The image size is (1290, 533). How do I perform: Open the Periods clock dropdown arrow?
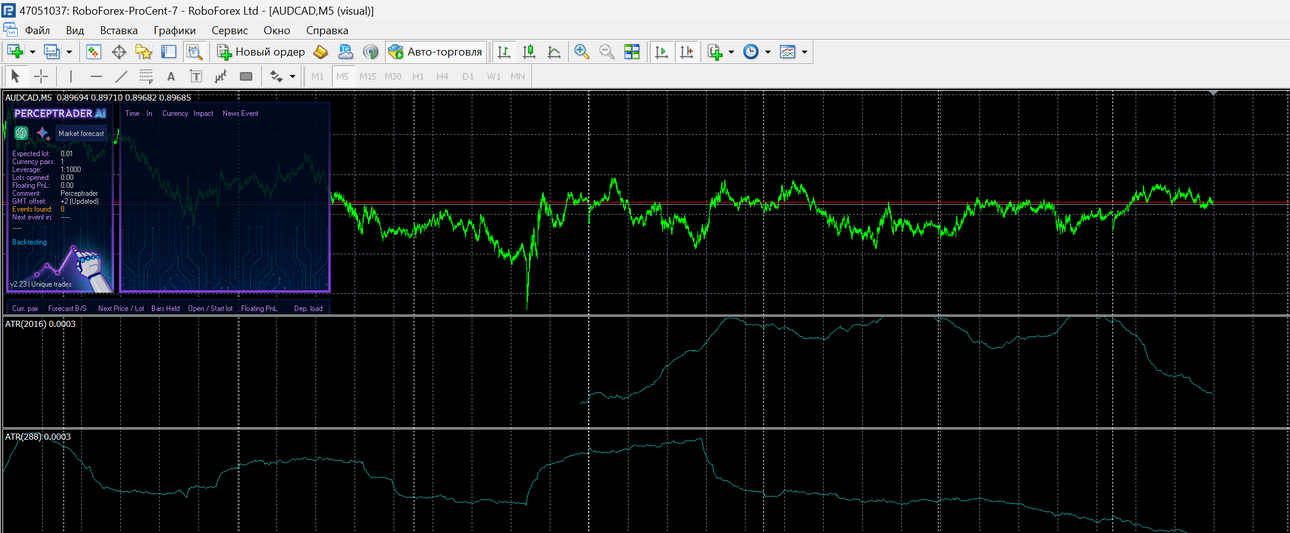point(768,51)
